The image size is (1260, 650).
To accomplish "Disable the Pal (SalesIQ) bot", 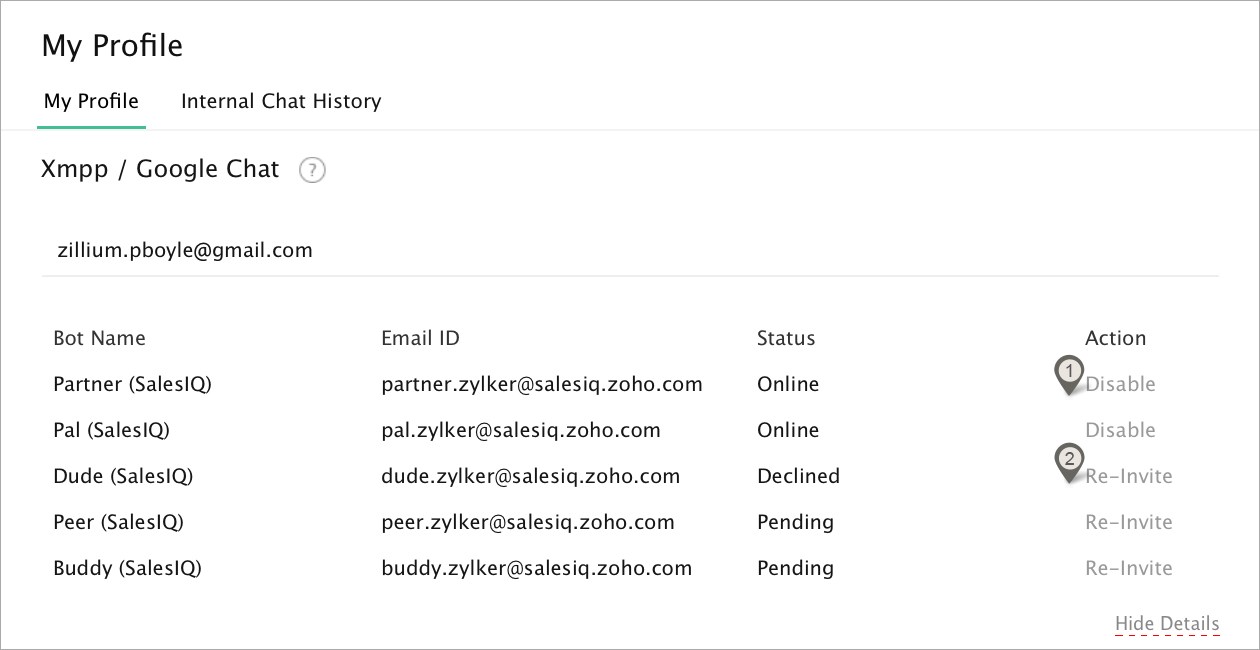I will click(x=1120, y=430).
